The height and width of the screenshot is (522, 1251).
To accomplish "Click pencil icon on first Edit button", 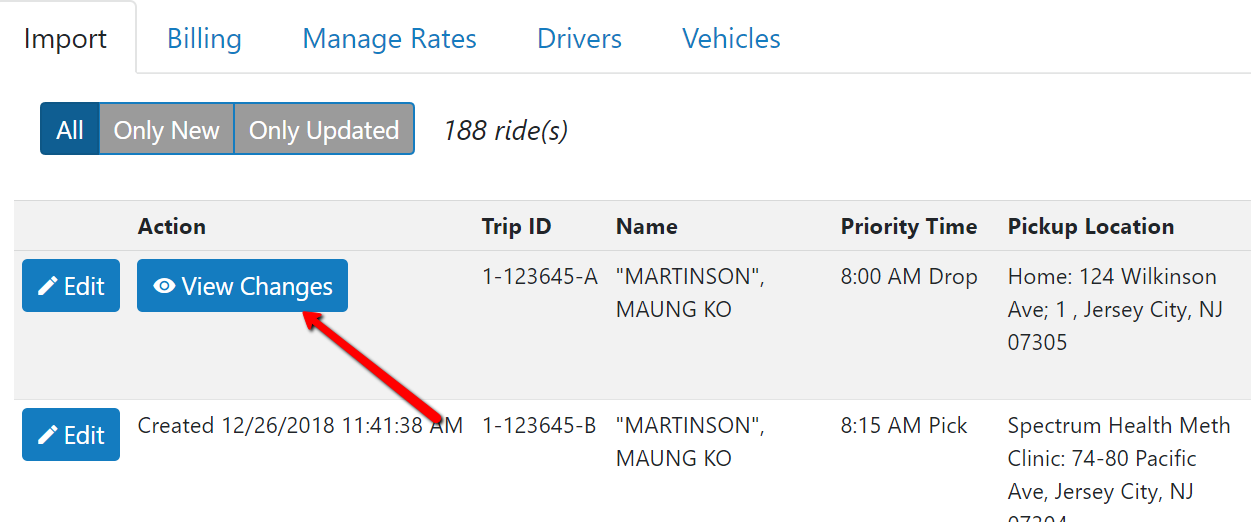I will coord(47,287).
